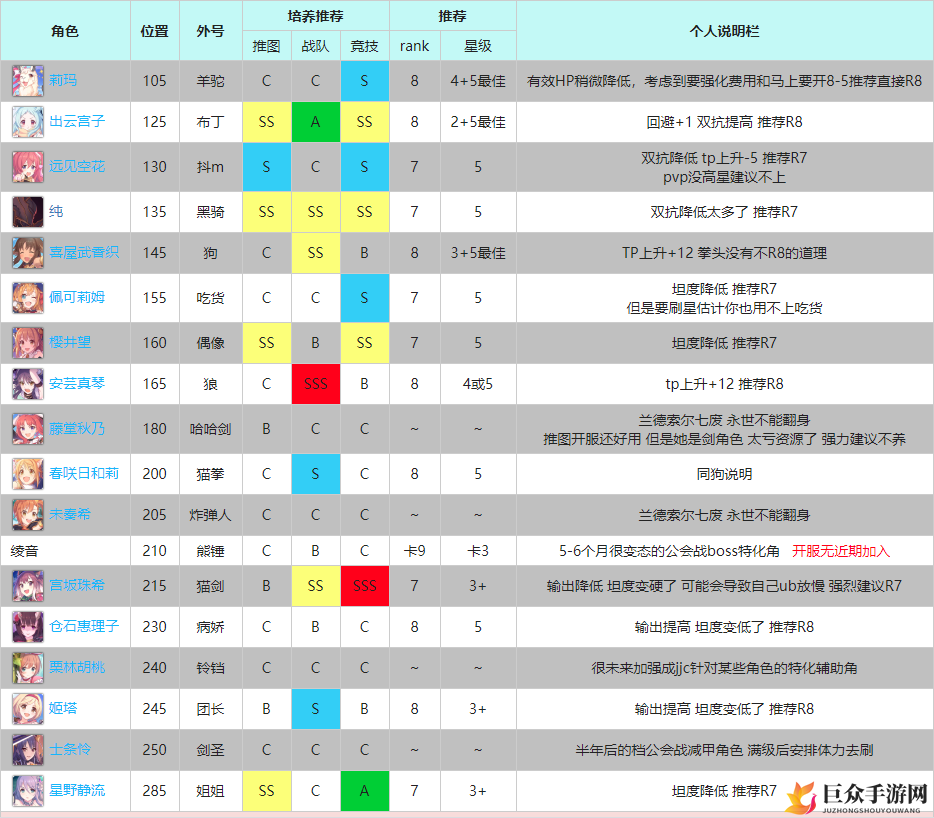Click the note 回避+1 双抗提高 推荐R8

coord(724,122)
